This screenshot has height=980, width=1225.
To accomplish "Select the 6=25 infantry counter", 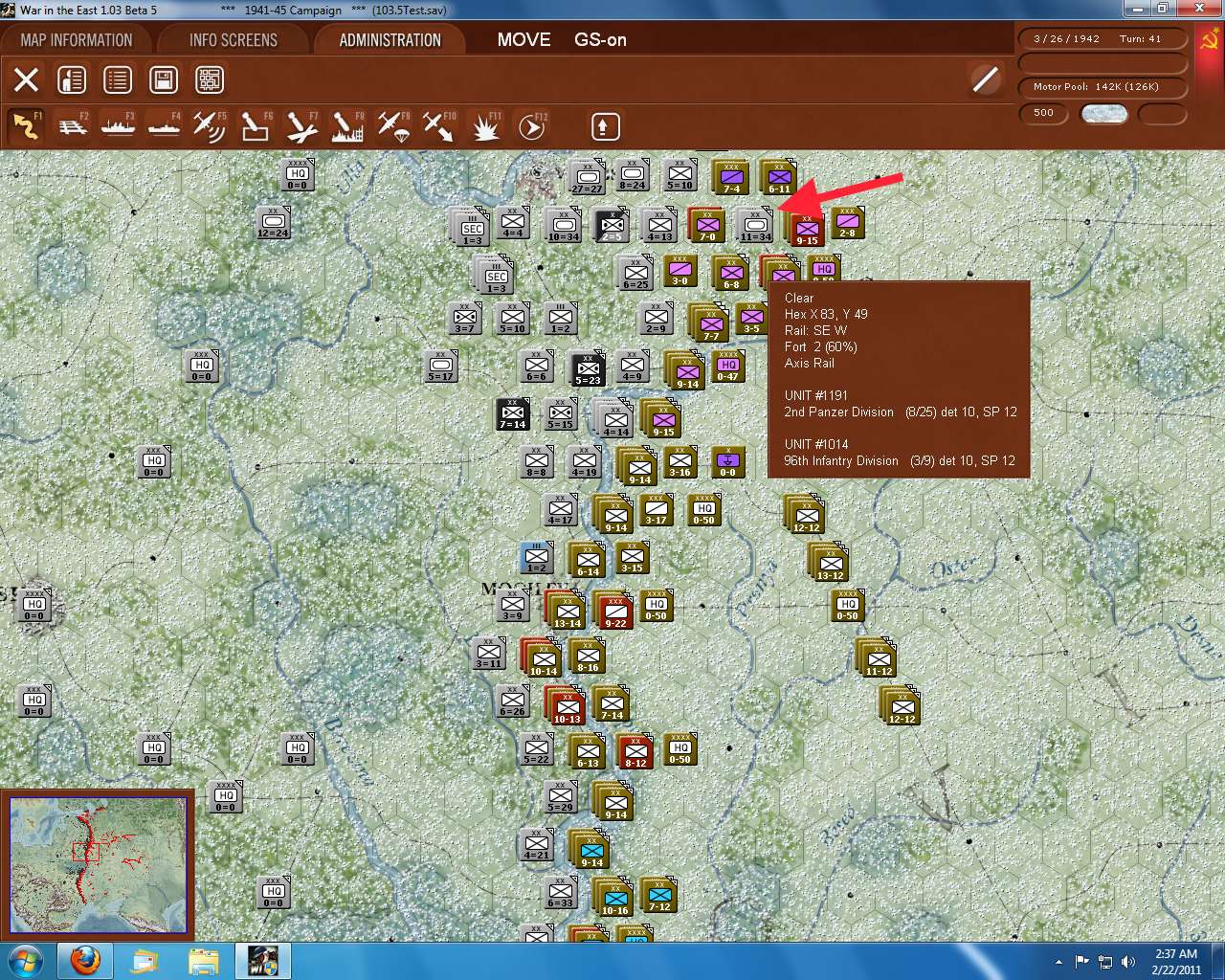I will [636, 274].
